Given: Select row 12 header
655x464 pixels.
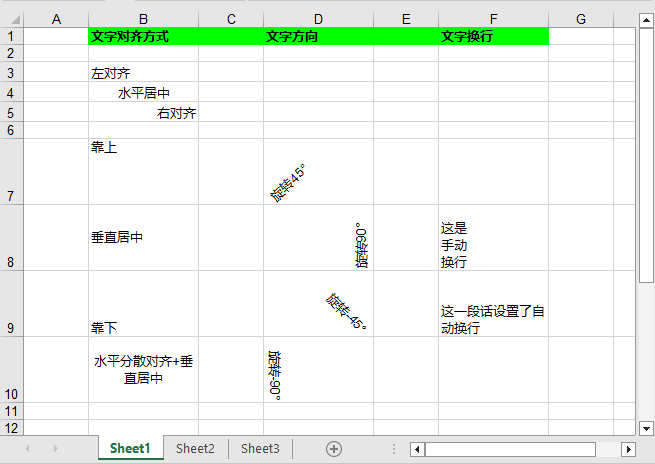Looking at the screenshot, I should point(11,428).
